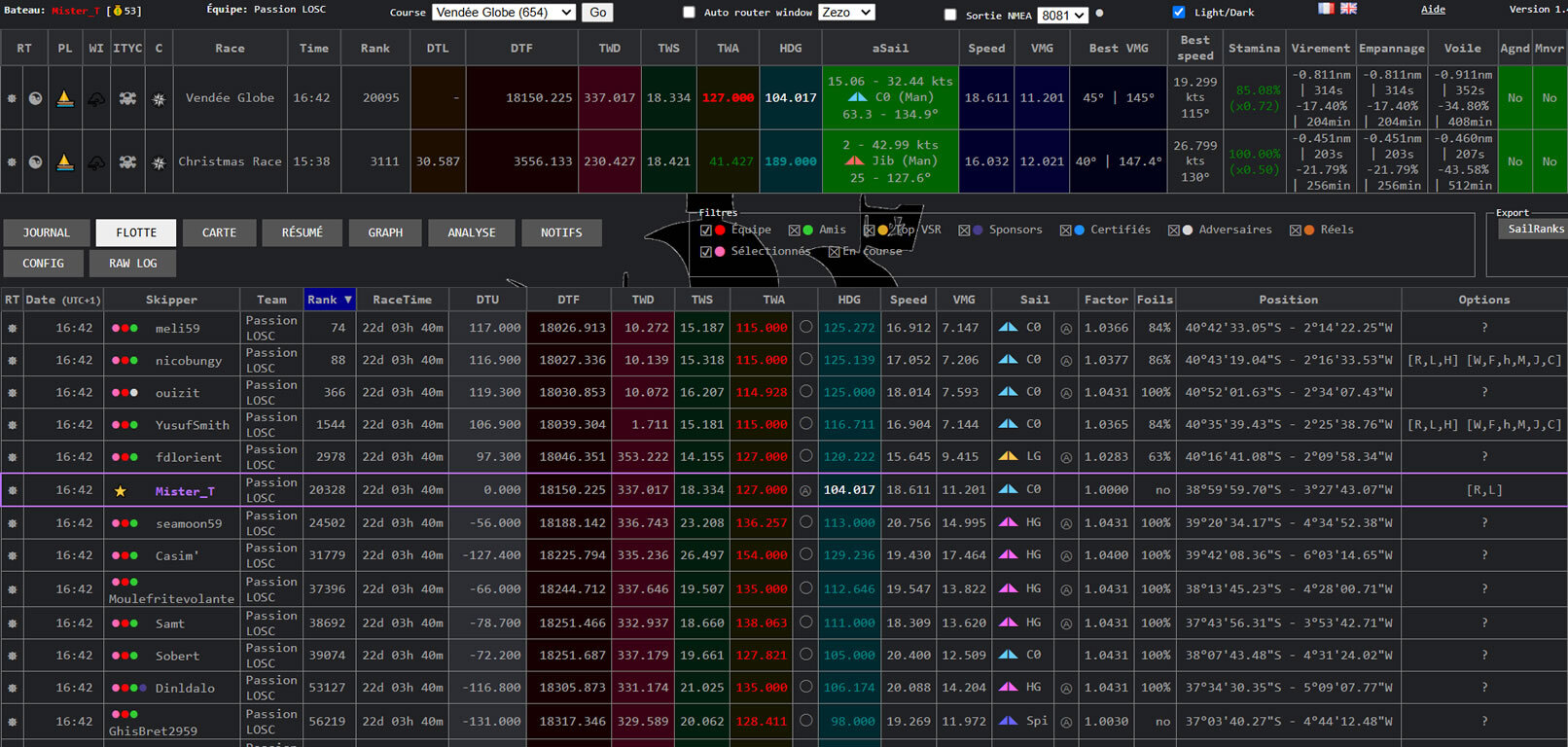Click cloud ITYC icon in Christmas Race row
Viewport: 1568px width, 747px height.
click(x=96, y=162)
